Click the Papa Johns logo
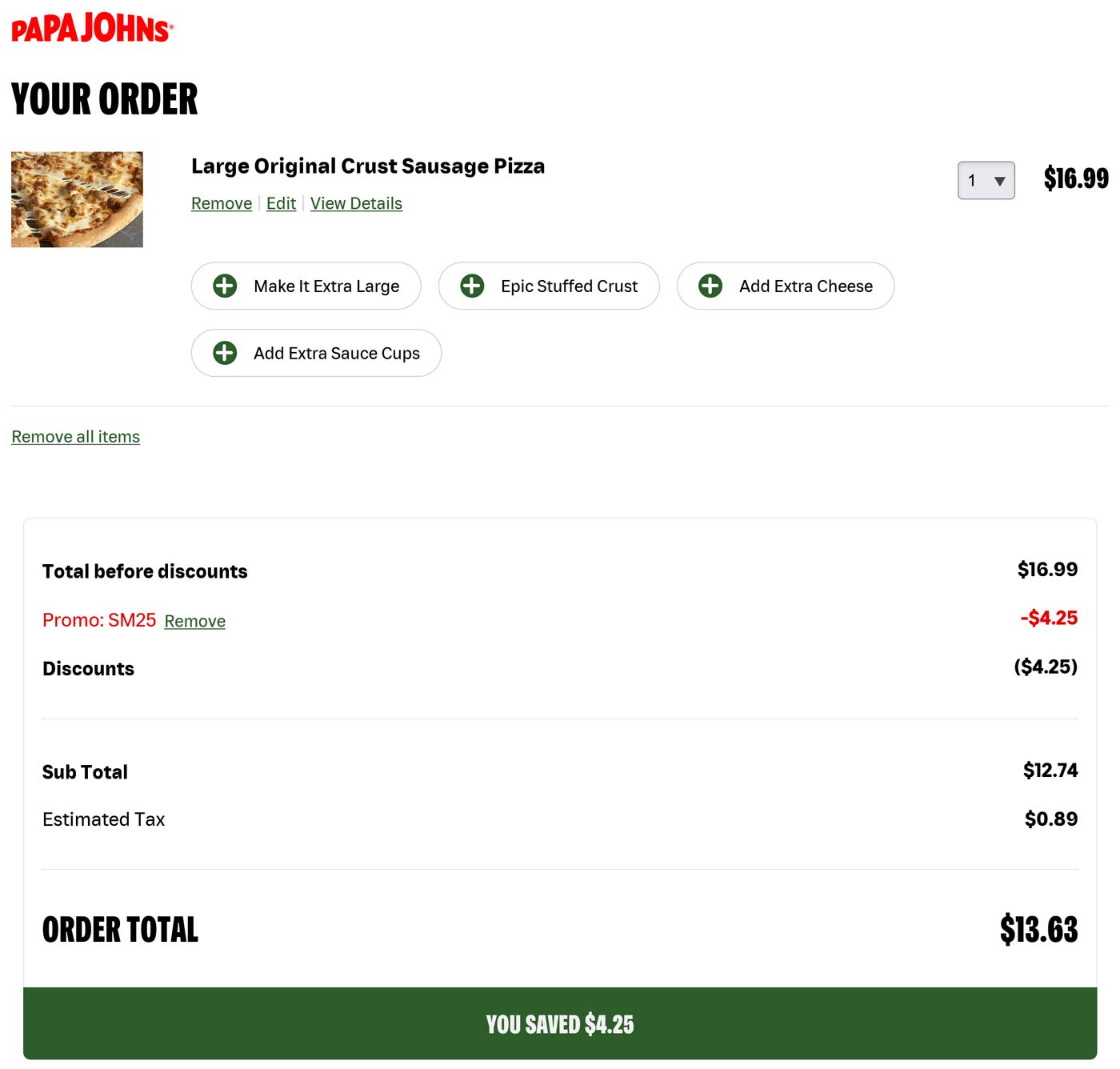1120x1069 pixels. point(90,26)
